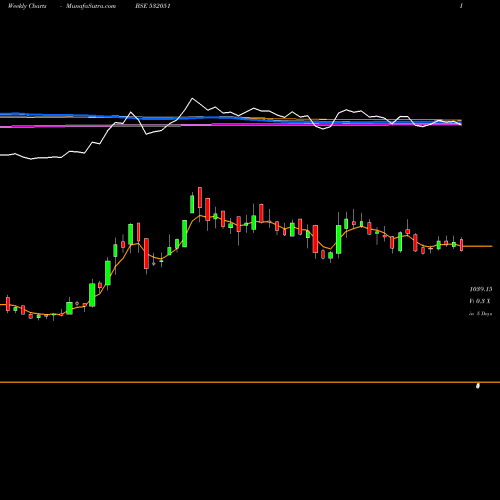Click the last red candlestick on the right
Screen dimensions: 500x500
462,245
